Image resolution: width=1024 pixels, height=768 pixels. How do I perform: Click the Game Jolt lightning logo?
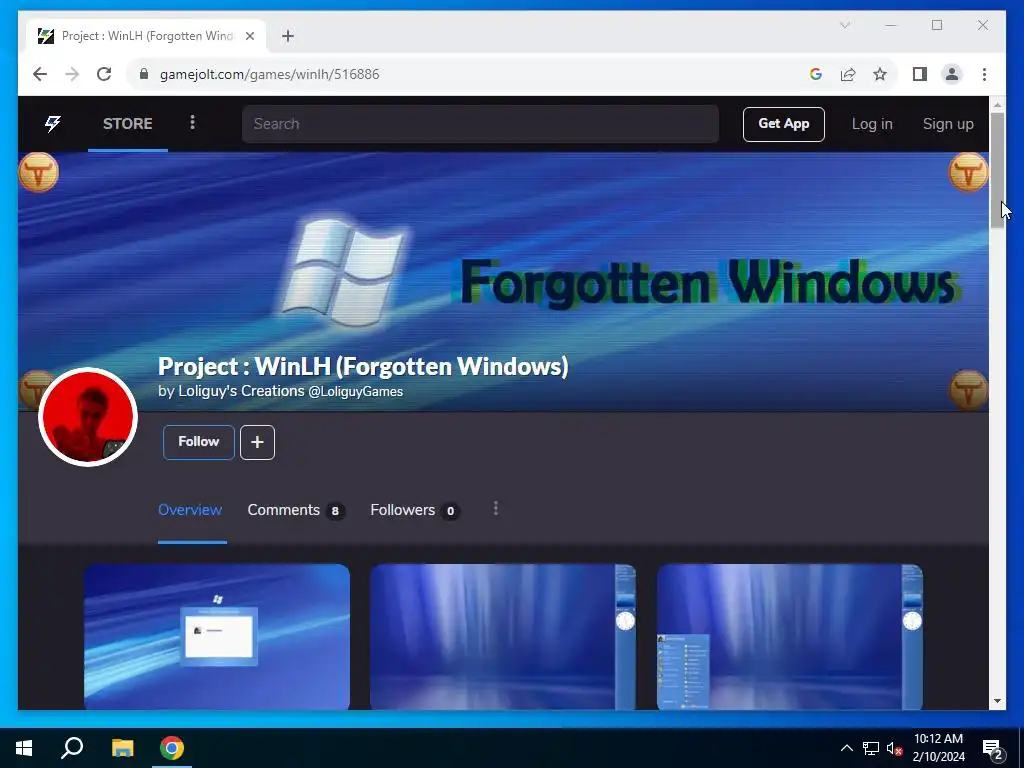click(52, 123)
